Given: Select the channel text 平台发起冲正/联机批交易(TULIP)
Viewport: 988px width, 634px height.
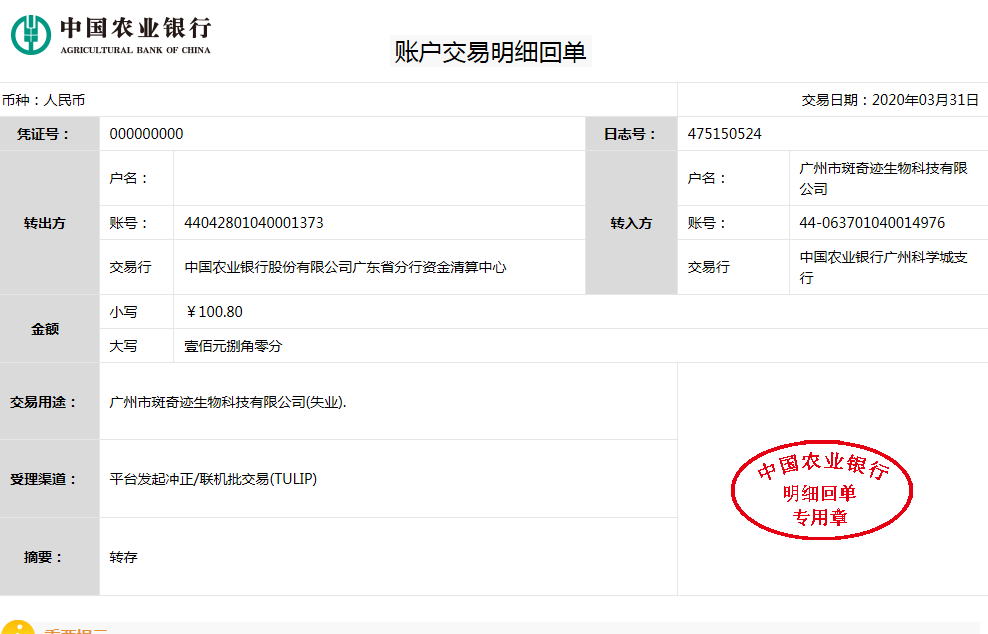Looking at the screenshot, I should pos(213,479).
